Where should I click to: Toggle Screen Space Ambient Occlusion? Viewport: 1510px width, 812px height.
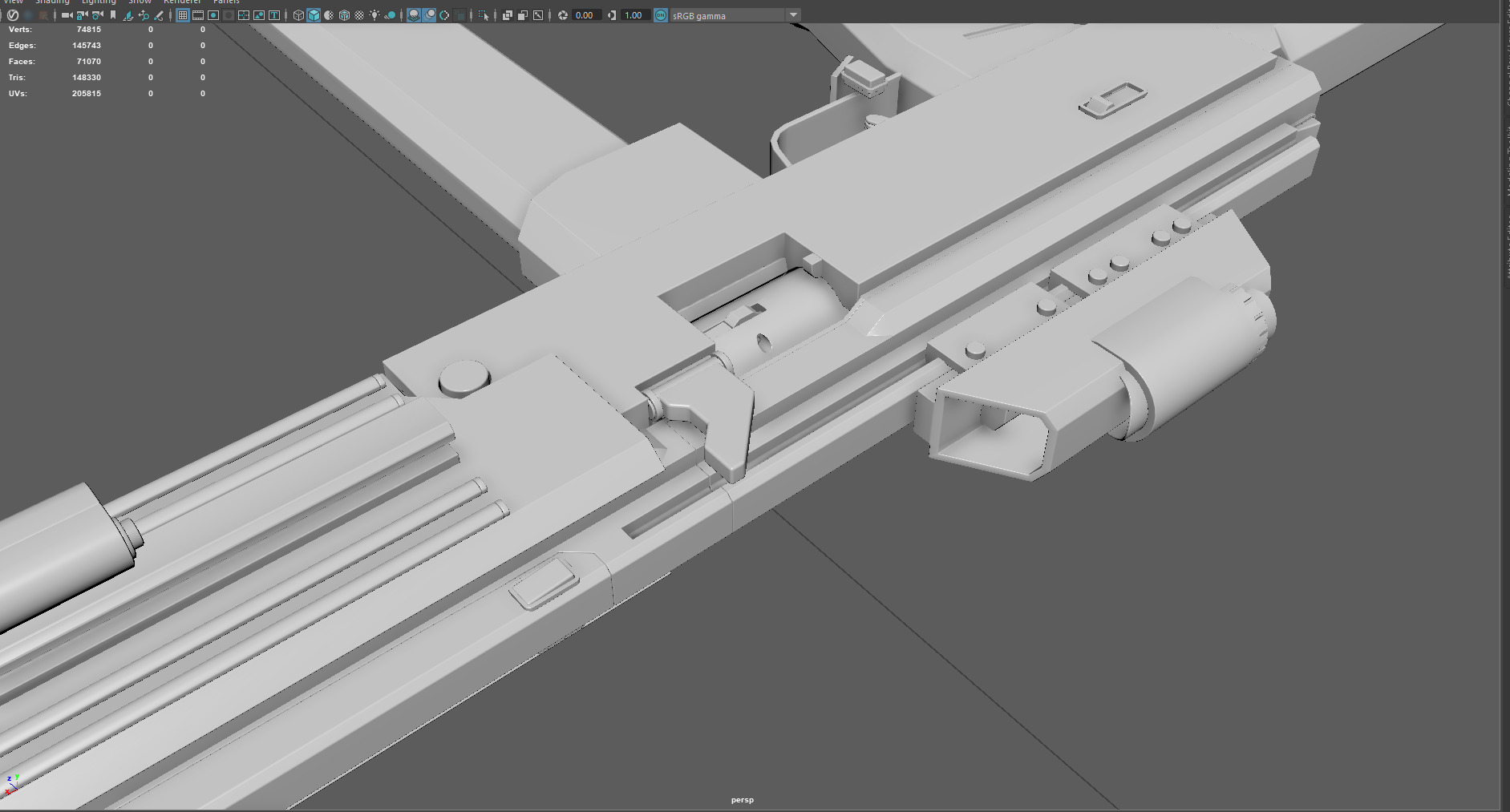coord(414,15)
